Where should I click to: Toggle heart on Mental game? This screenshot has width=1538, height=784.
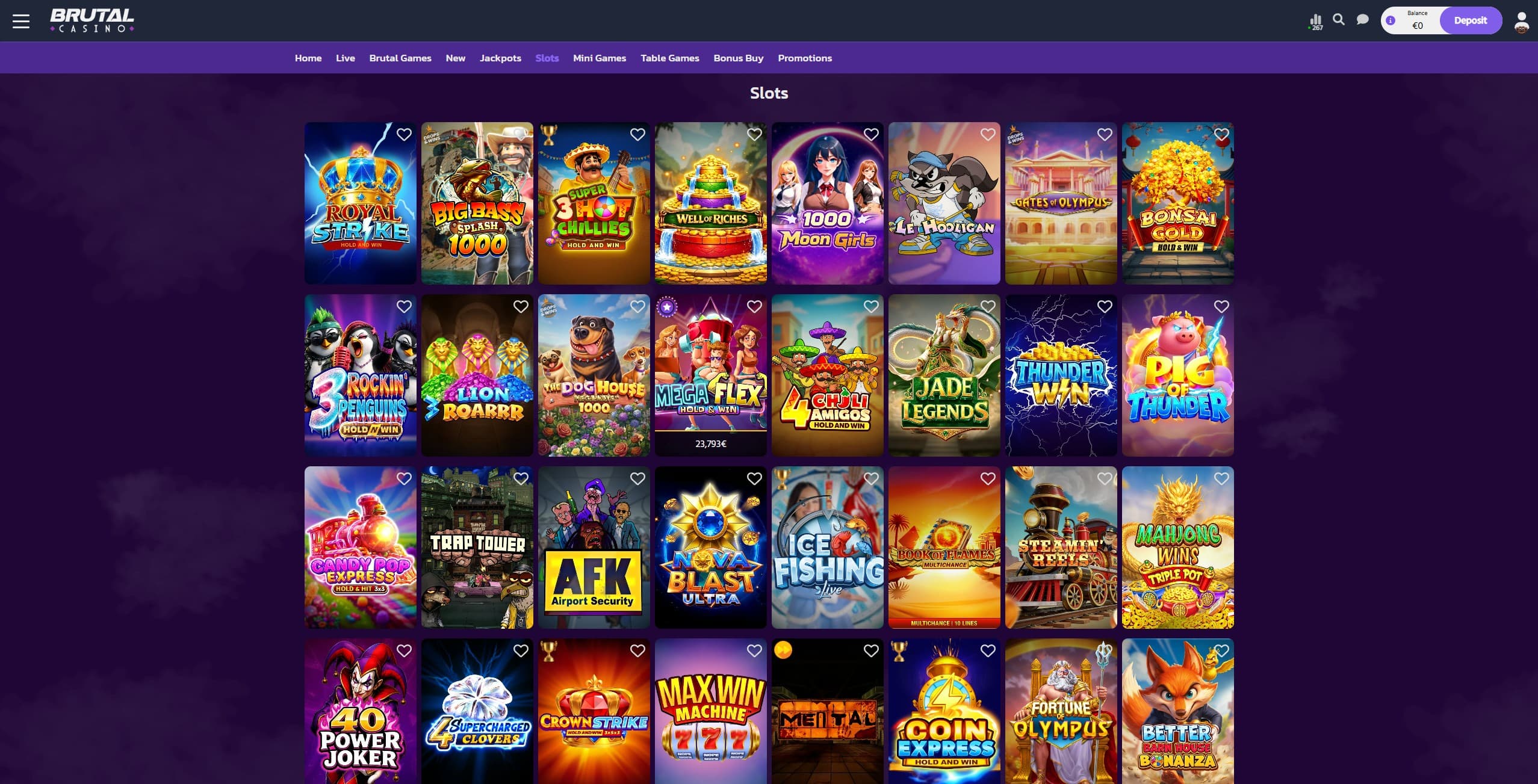point(871,651)
